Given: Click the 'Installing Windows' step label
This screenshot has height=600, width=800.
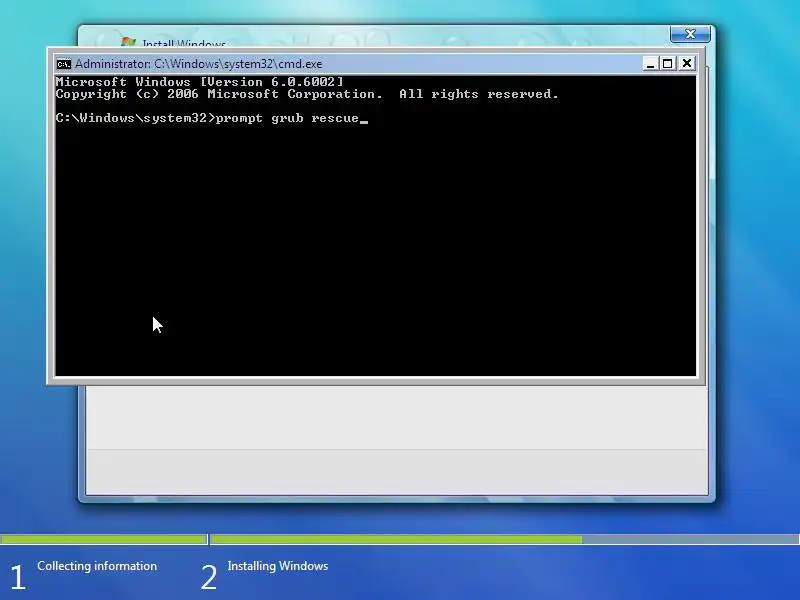Looking at the screenshot, I should pyautogui.click(x=278, y=566).
